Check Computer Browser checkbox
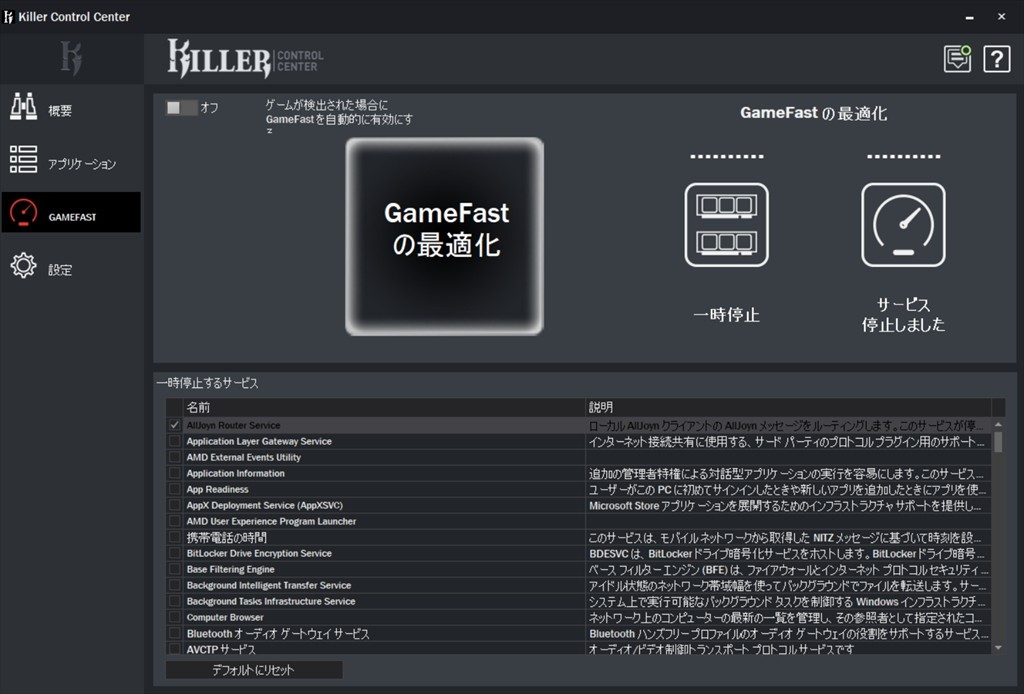Screen dimensions: 1024x694 (174, 617)
